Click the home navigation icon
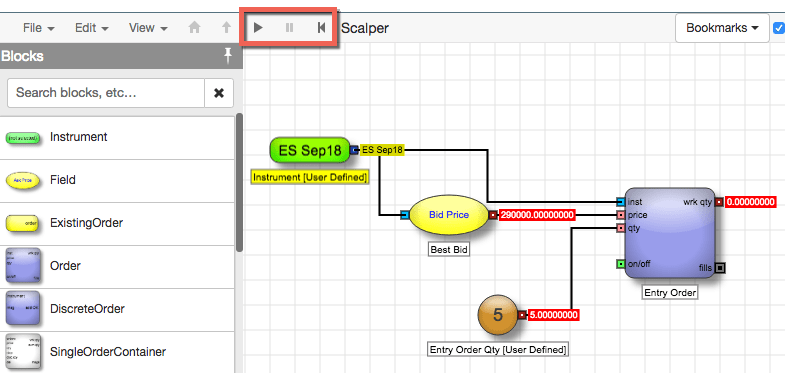 point(194,28)
